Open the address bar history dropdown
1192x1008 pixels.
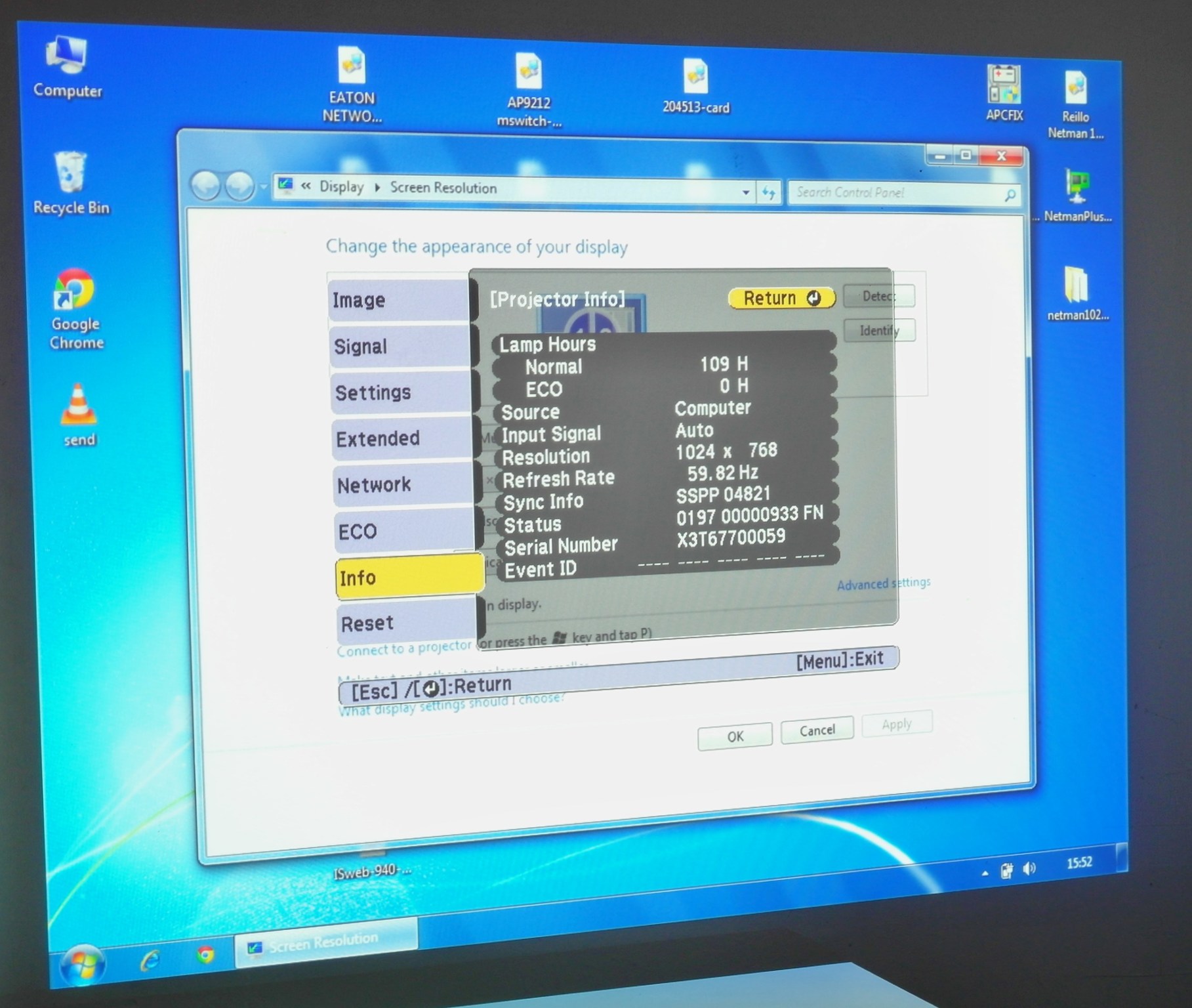click(x=746, y=192)
